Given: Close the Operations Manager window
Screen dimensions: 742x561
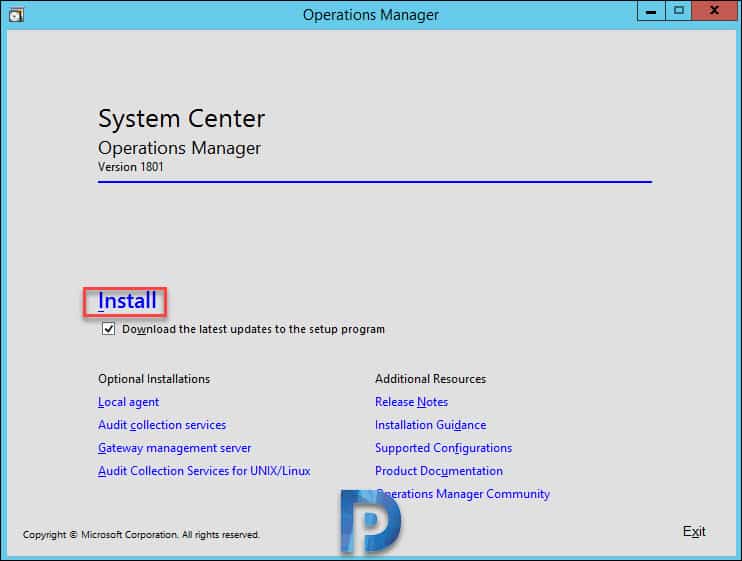Looking at the screenshot, I should [714, 11].
